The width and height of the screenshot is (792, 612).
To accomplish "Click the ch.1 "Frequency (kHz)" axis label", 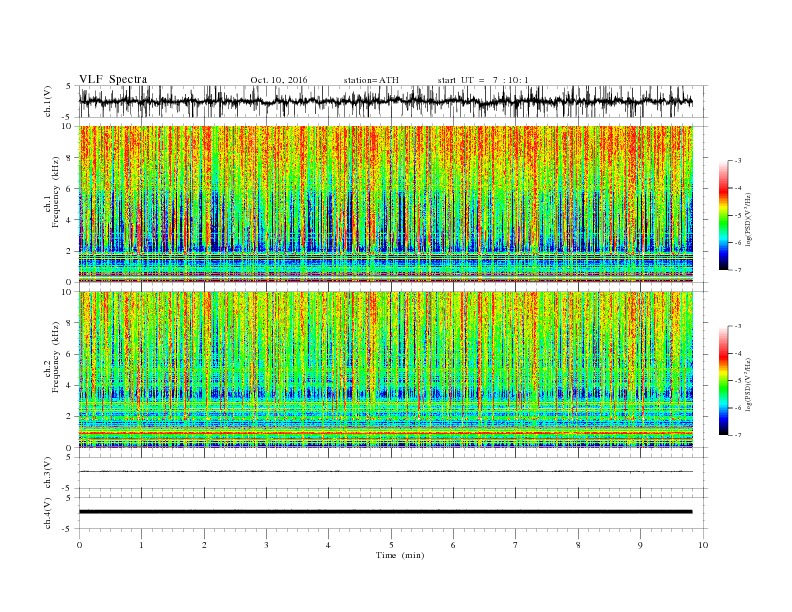I will pyautogui.click(x=55, y=192).
